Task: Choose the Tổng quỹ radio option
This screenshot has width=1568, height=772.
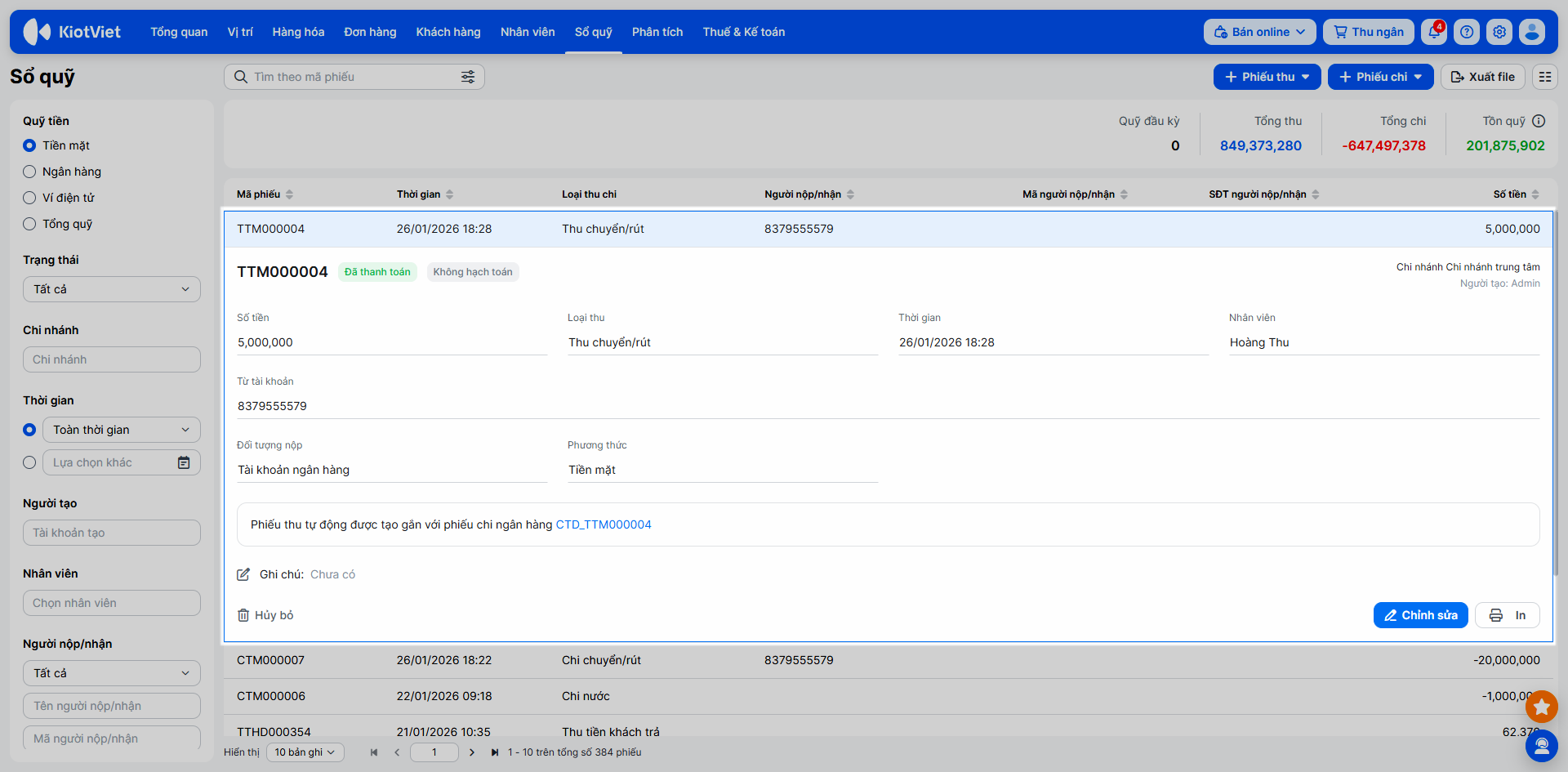Action: click(x=29, y=224)
